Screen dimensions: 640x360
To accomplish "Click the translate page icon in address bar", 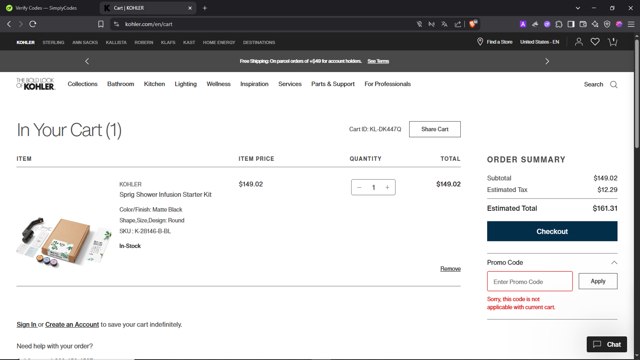I will tap(444, 24).
